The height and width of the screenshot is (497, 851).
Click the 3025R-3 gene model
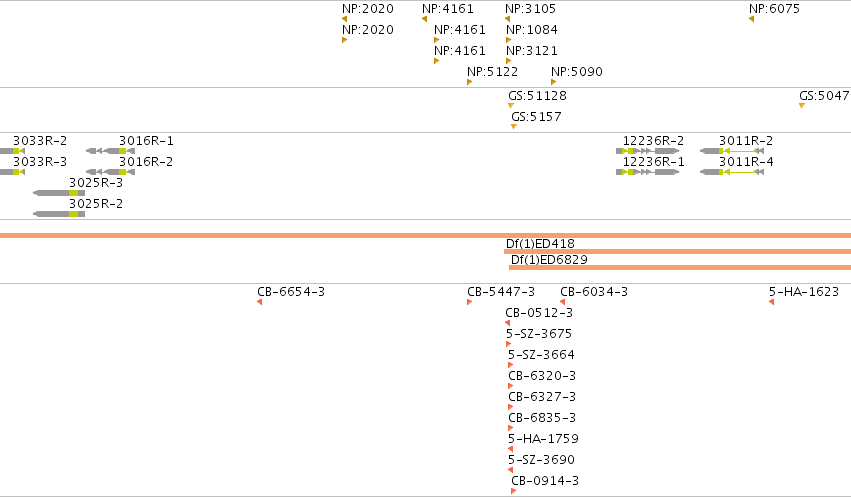pyautogui.click(x=59, y=193)
